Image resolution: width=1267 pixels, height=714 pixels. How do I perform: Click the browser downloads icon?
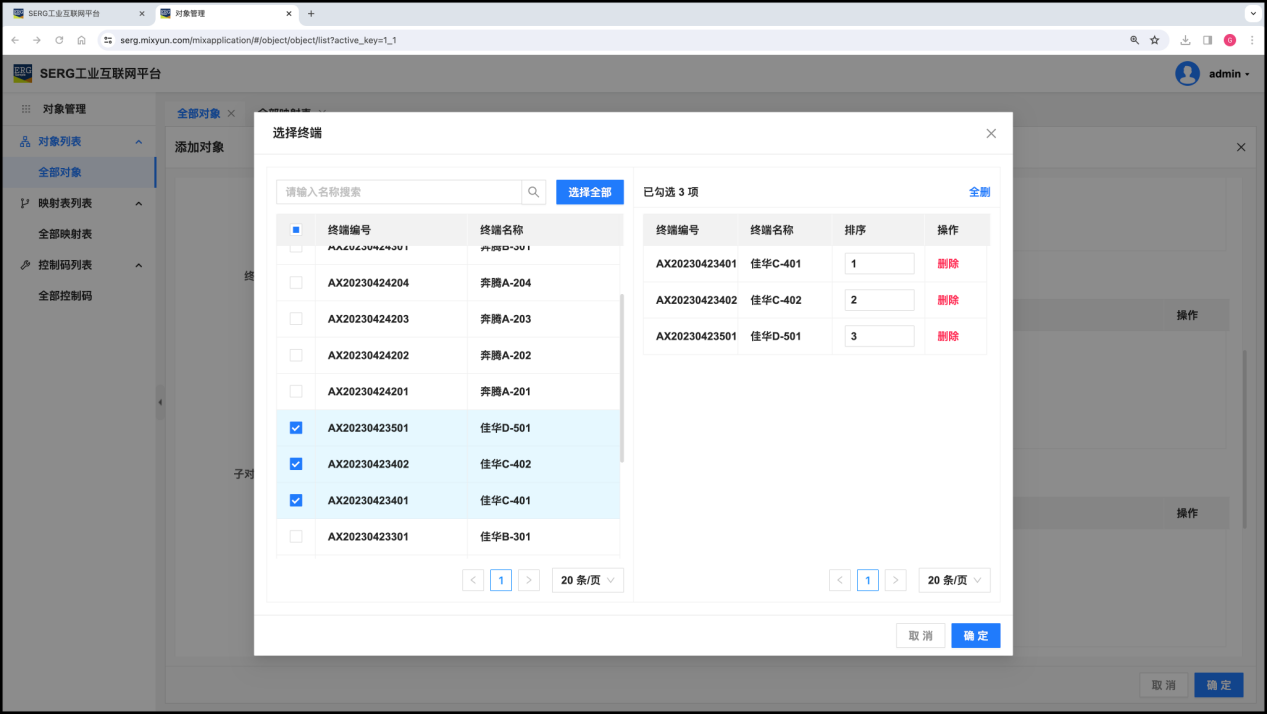1185,40
